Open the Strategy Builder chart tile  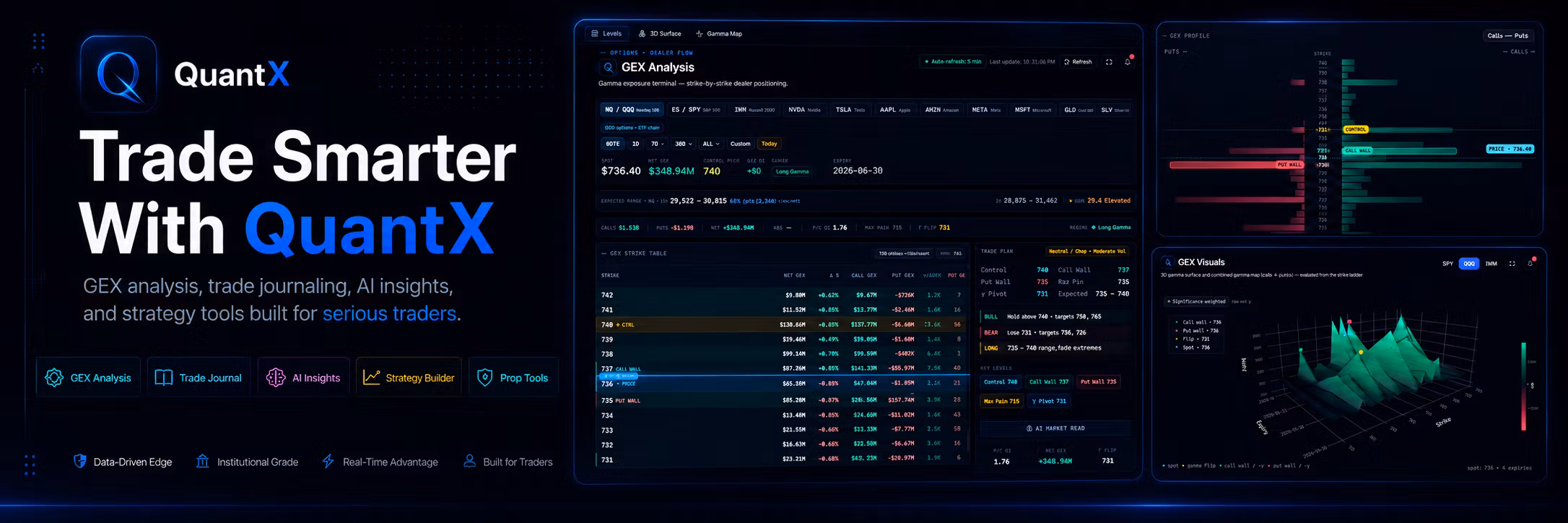[409, 377]
